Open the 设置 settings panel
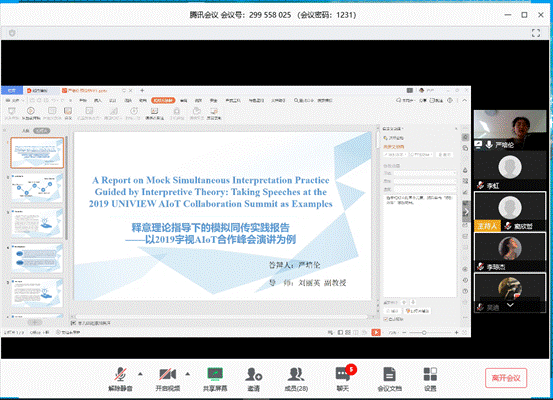553x400 pixels. pos(430,379)
